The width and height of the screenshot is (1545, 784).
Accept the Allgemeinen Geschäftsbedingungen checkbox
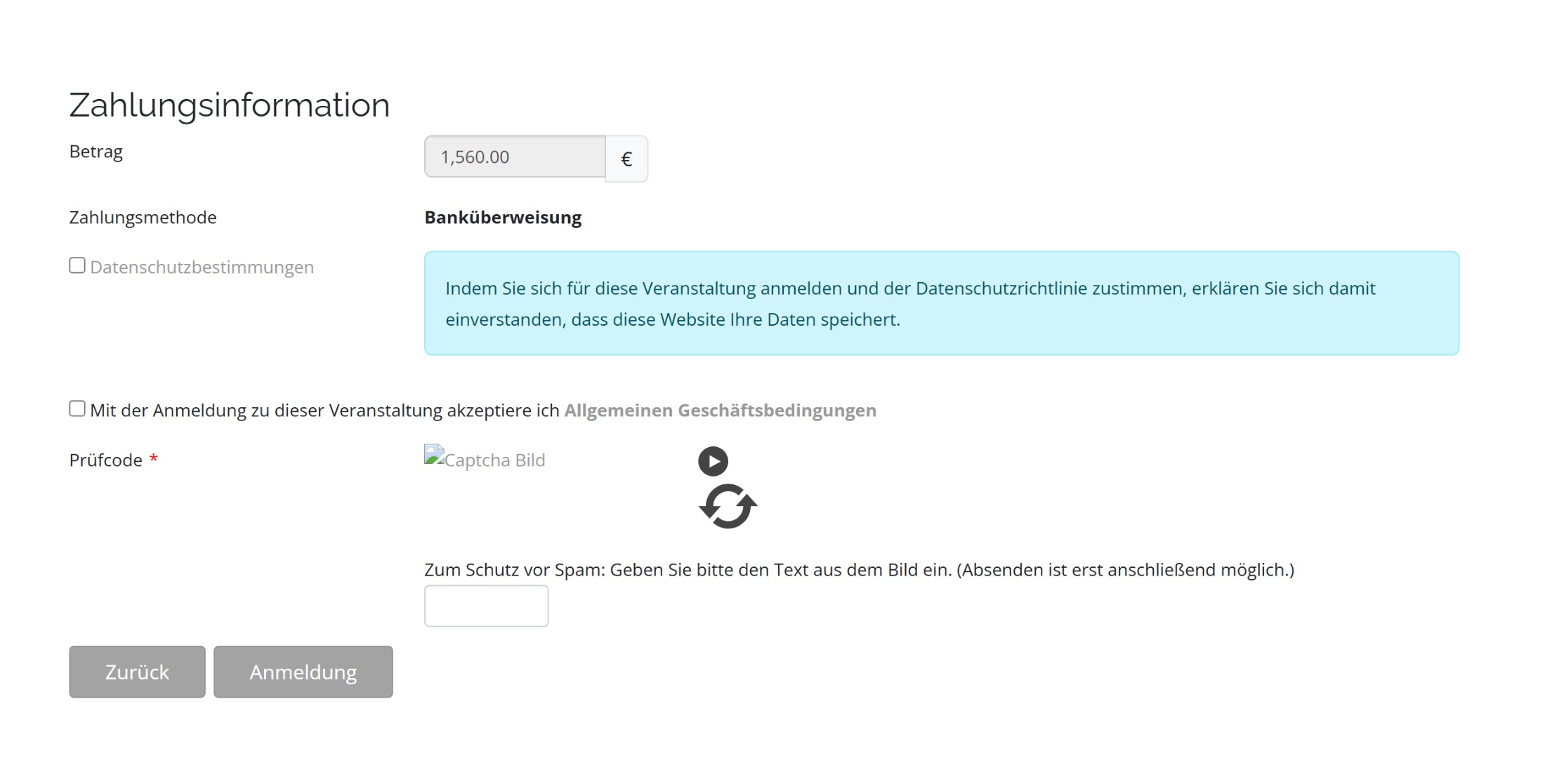[77, 408]
